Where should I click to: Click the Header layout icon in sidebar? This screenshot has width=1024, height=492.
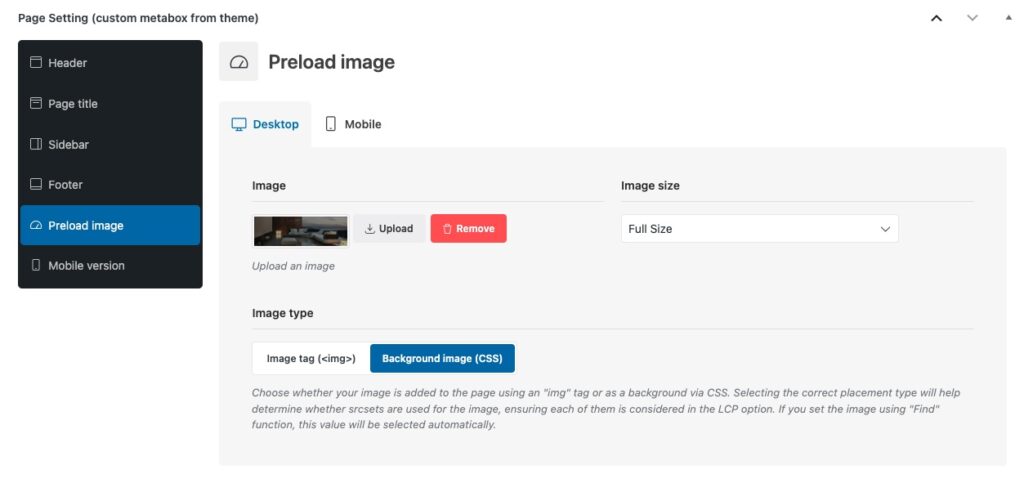pyautogui.click(x=36, y=63)
